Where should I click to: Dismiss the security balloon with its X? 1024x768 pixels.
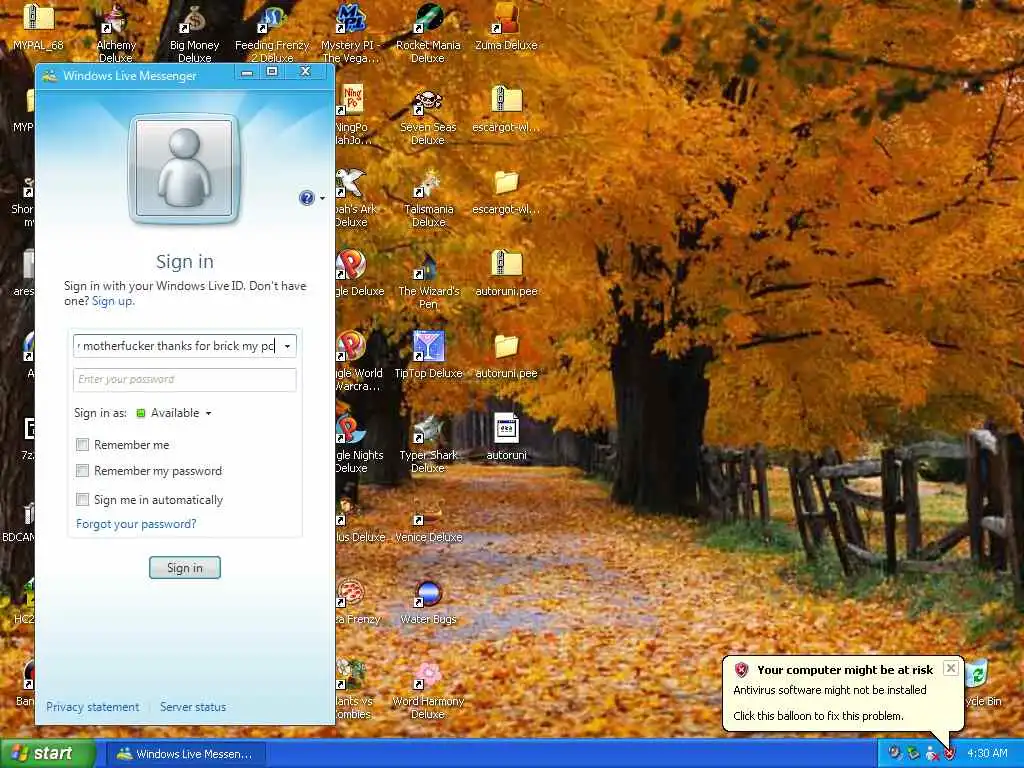tap(951, 668)
